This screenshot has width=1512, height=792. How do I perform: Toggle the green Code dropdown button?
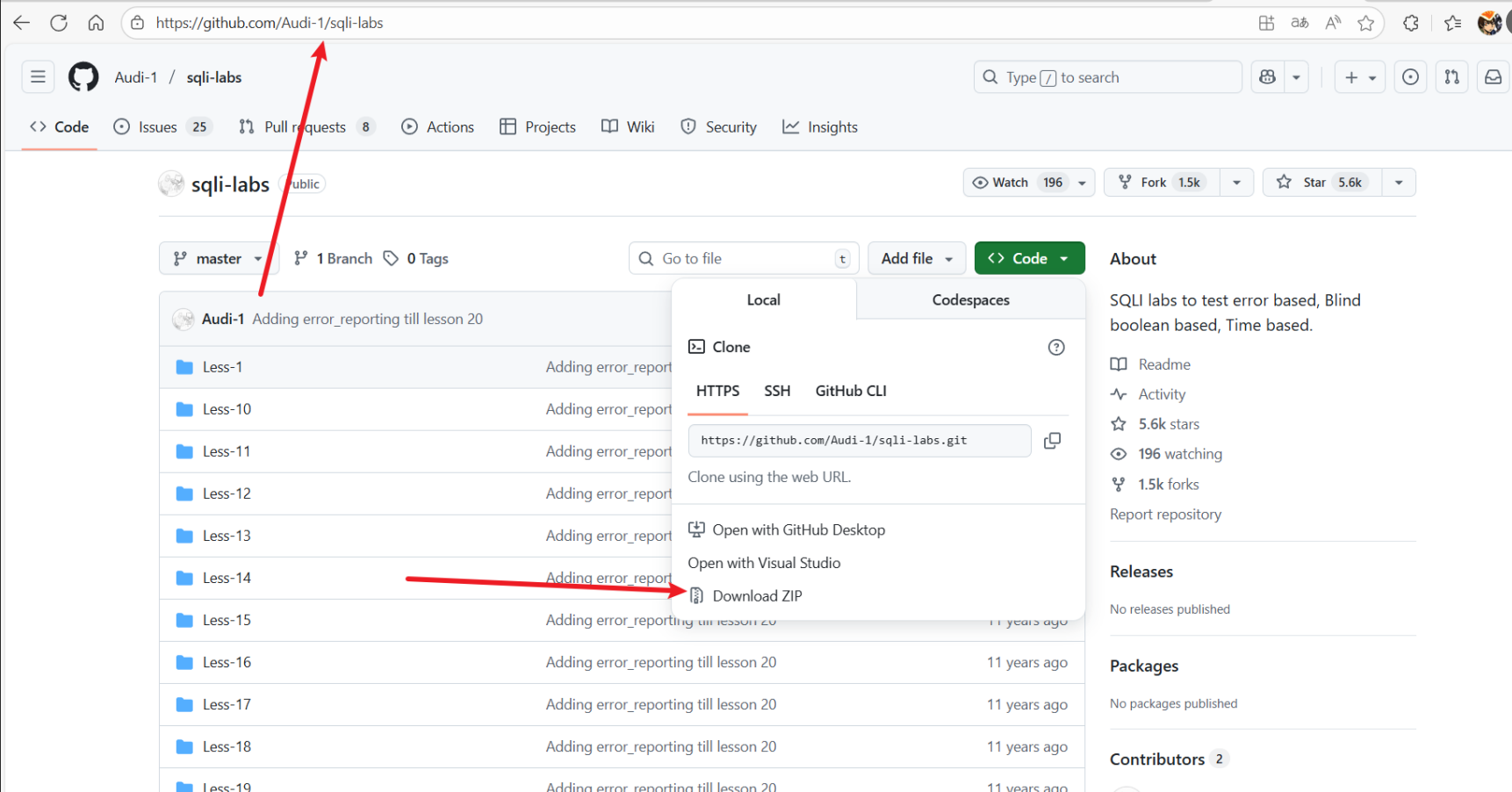tap(1029, 258)
